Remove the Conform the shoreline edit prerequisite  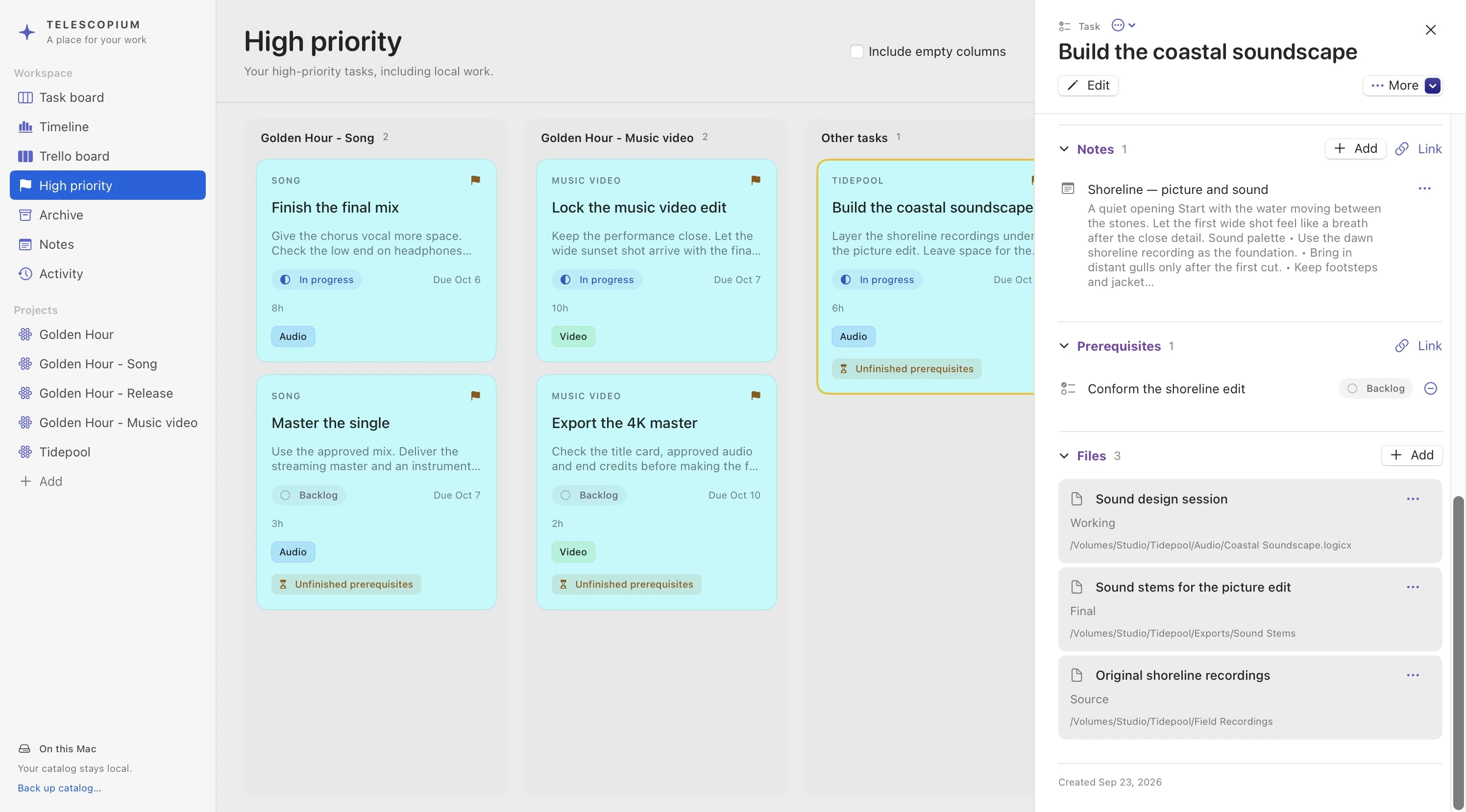1430,389
